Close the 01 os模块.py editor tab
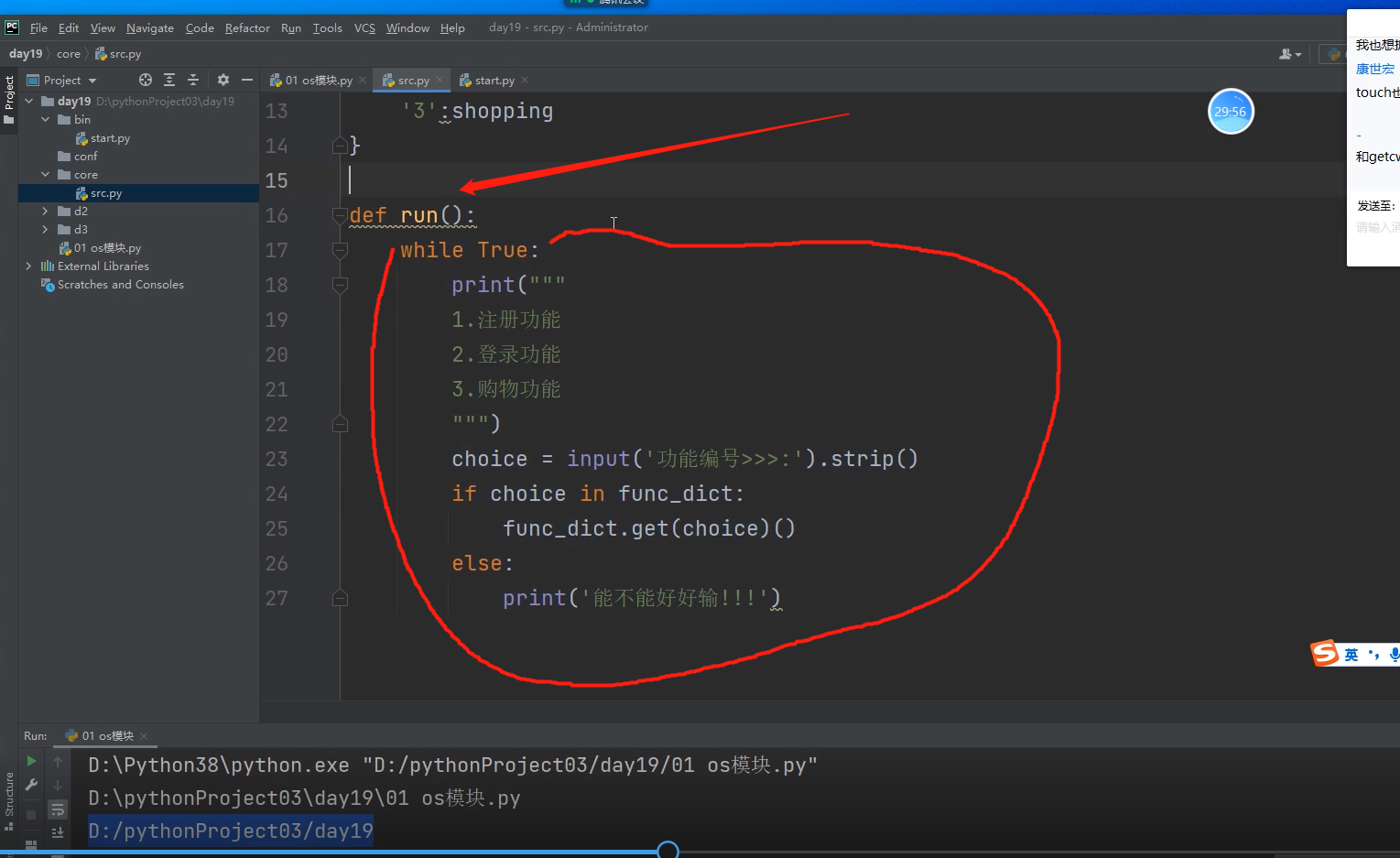This screenshot has width=1400, height=858. point(363,81)
